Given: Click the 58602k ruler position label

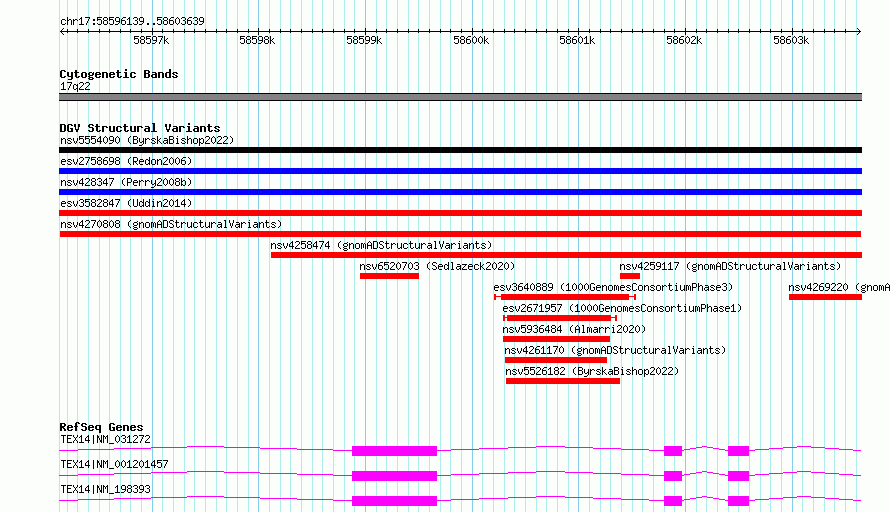Looking at the screenshot, I should pos(684,40).
